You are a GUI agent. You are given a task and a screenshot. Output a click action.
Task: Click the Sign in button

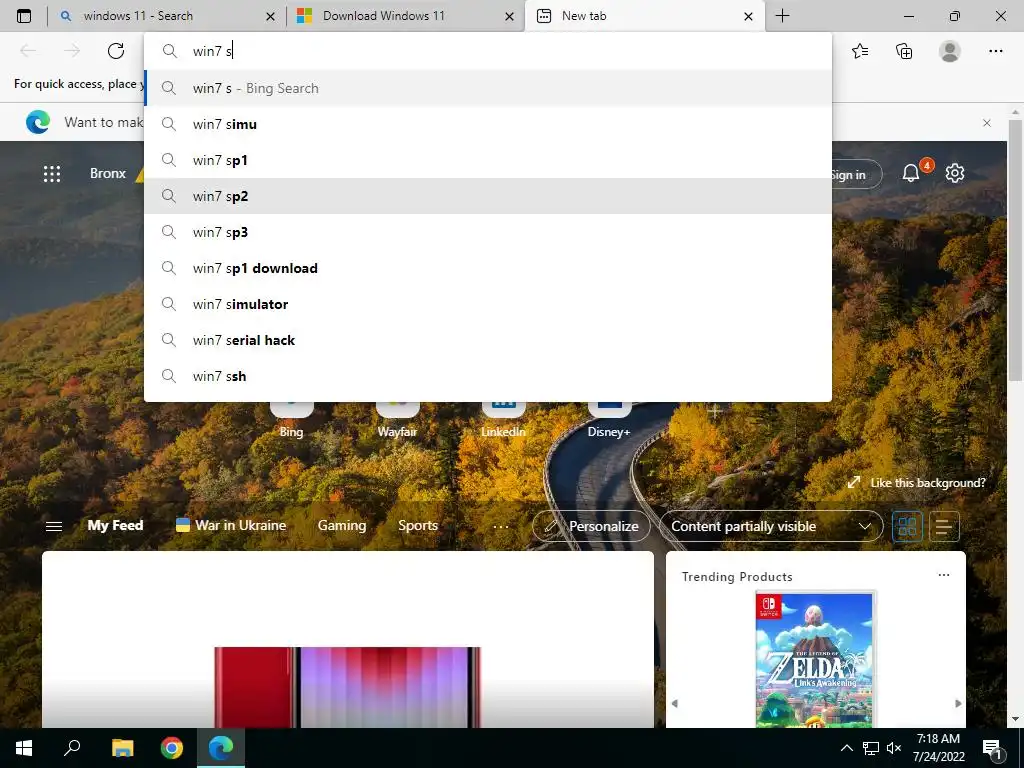[x=856, y=174]
